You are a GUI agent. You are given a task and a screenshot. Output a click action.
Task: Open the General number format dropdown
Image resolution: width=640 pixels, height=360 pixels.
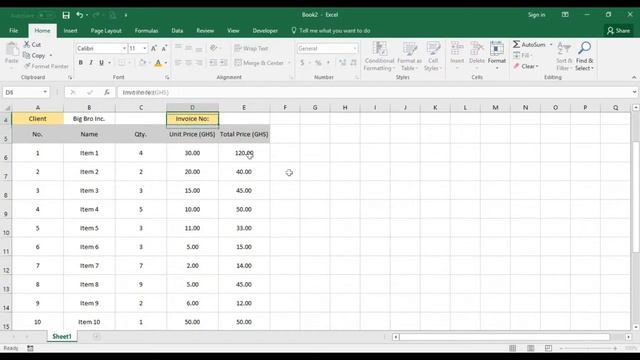pos(355,48)
